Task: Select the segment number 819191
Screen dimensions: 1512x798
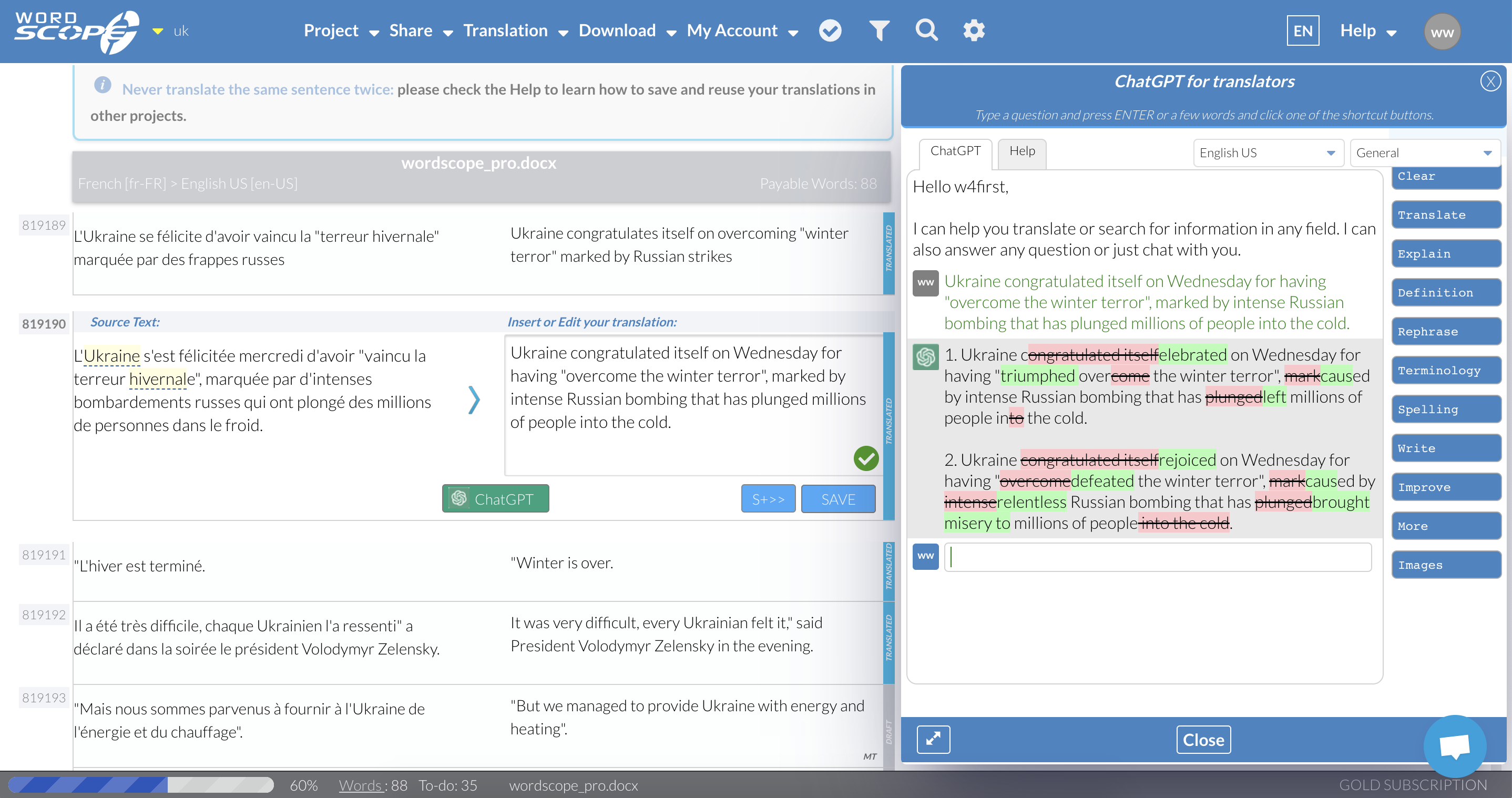Action: coord(44,555)
